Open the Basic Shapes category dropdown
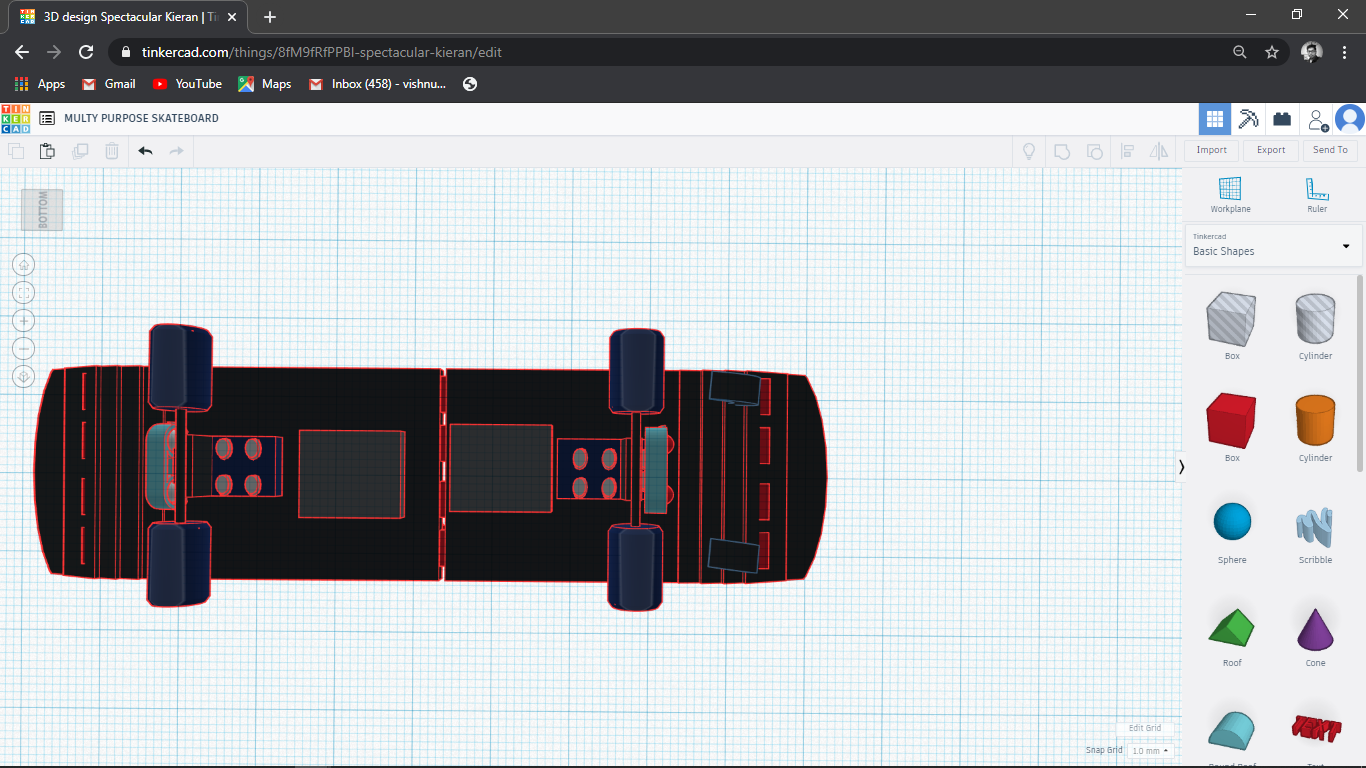This screenshot has height=768, width=1366. pos(1273,245)
